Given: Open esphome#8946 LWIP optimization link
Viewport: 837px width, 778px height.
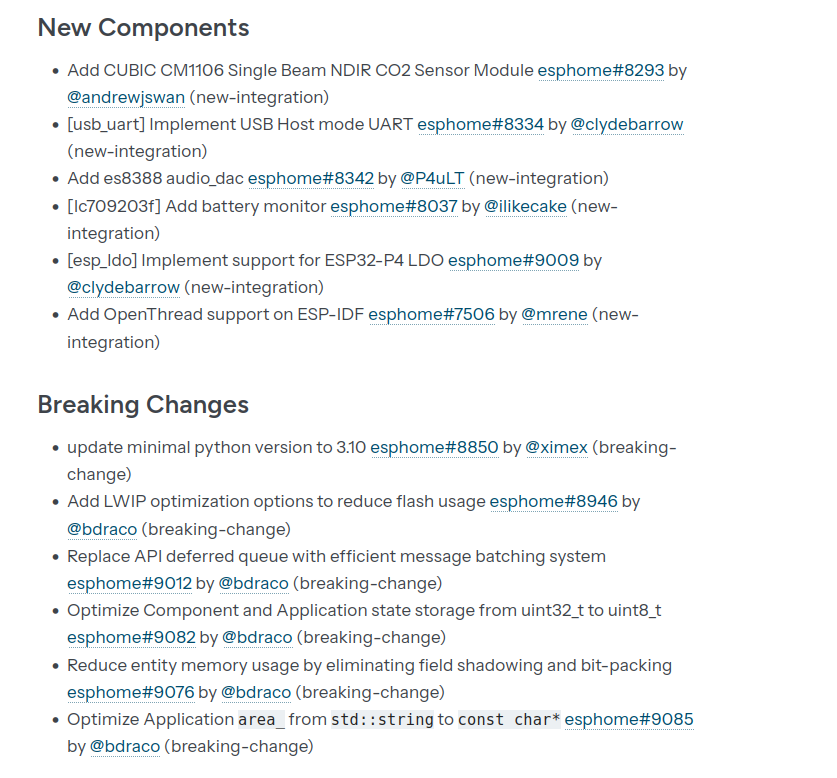Looking at the screenshot, I should 554,501.
